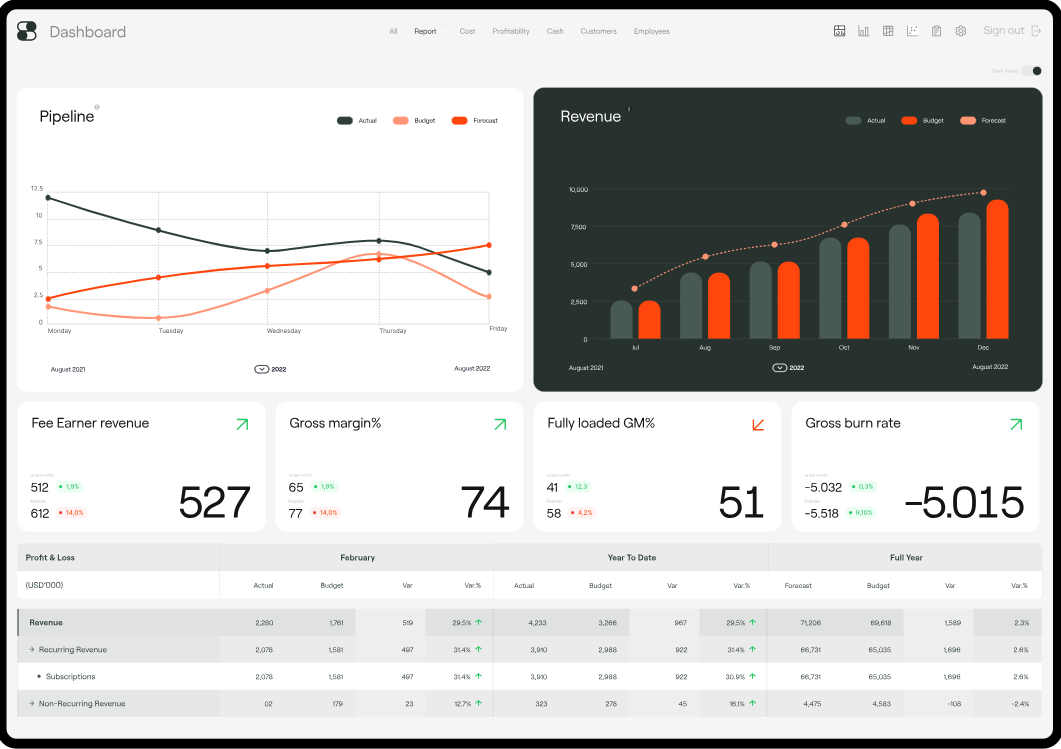This screenshot has height=749, width=1061.
Task: Switch to the Profitability tab
Action: click(x=511, y=31)
